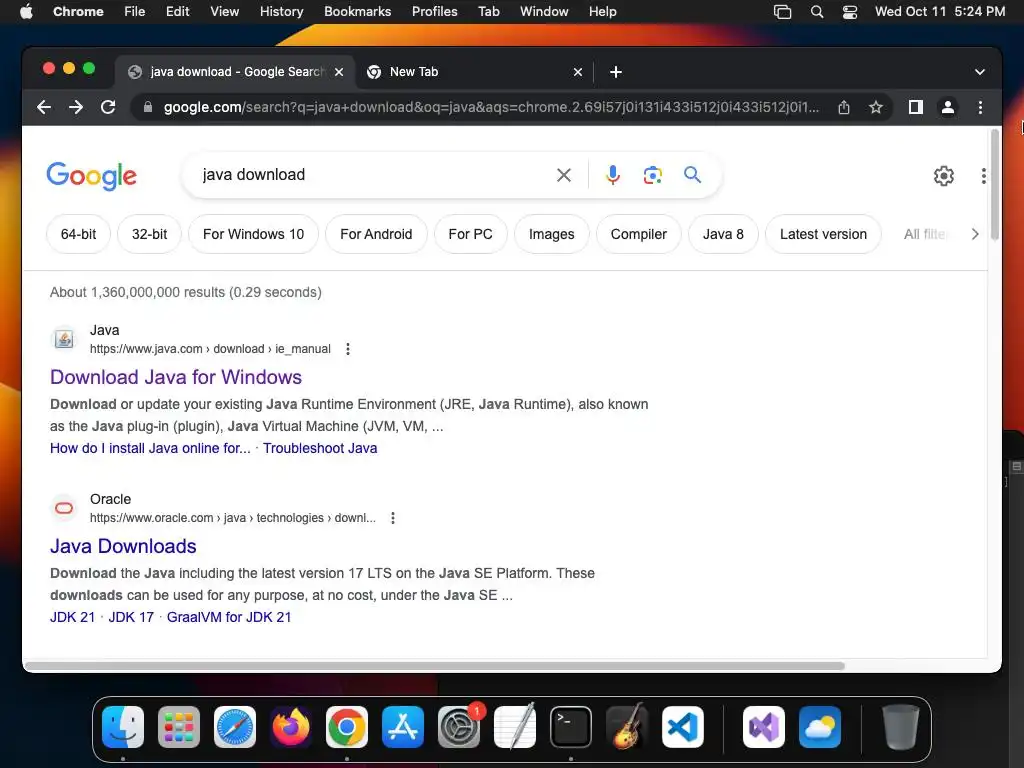Filter results by 64-bit chip
This screenshot has height=768, width=1024.
78,234
